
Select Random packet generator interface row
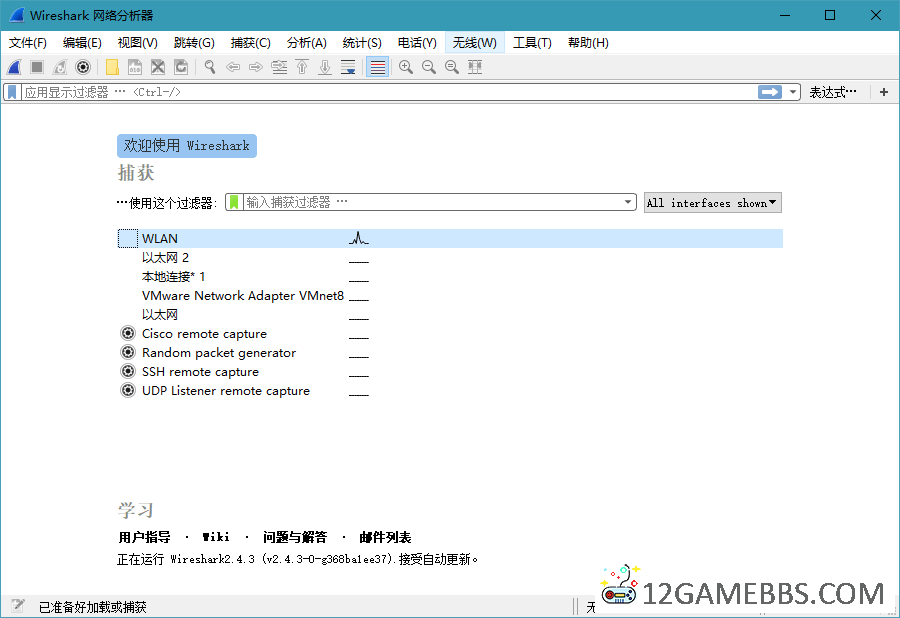coord(450,352)
